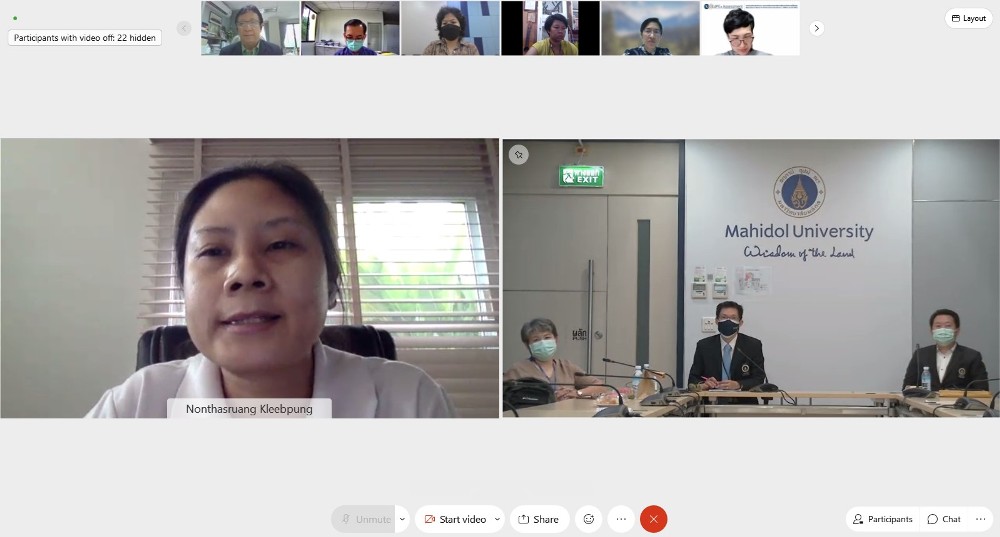Show previous participant thumbnails with left chevron

184,28
